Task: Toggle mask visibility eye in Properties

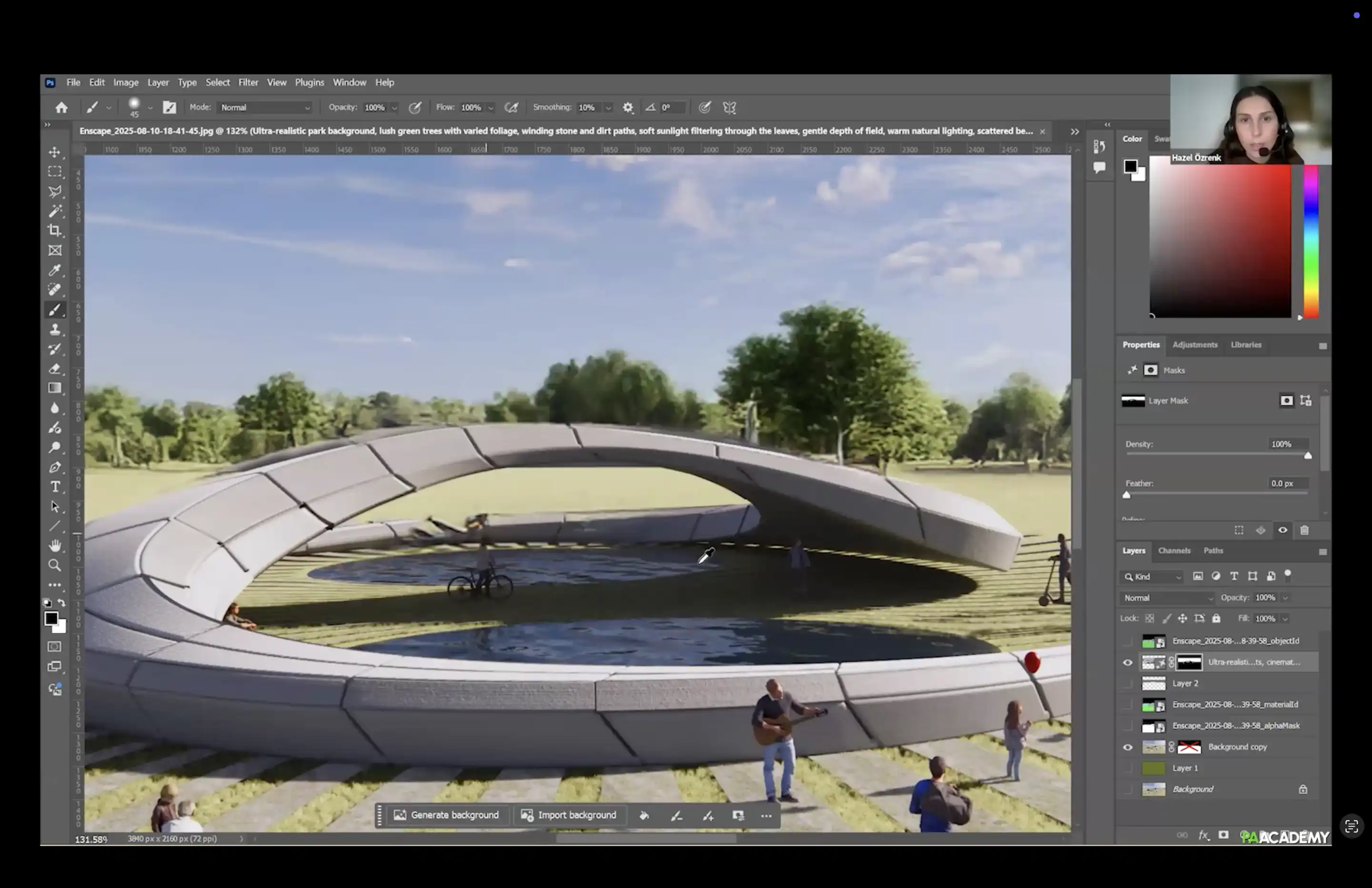Action: click(x=1282, y=530)
